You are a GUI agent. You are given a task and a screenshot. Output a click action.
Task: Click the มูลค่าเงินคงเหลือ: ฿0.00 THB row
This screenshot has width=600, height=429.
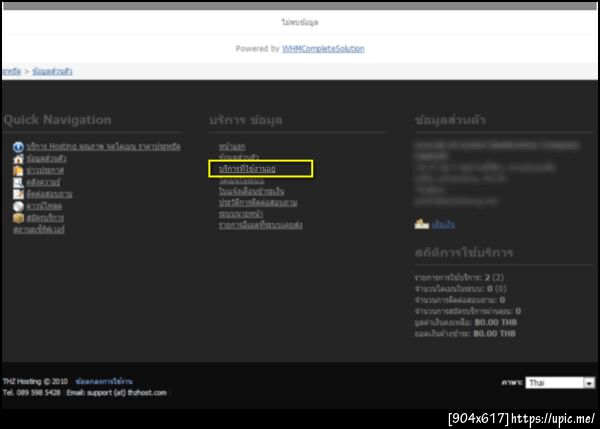point(466,322)
